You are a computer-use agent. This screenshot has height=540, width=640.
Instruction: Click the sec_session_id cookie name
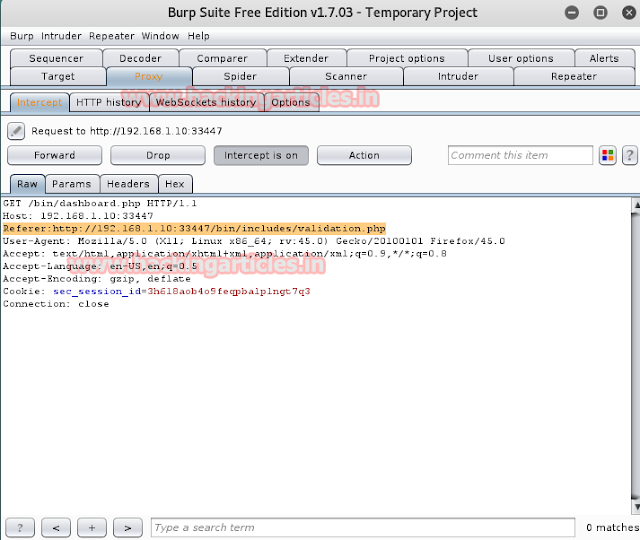[x=97, y=291]
